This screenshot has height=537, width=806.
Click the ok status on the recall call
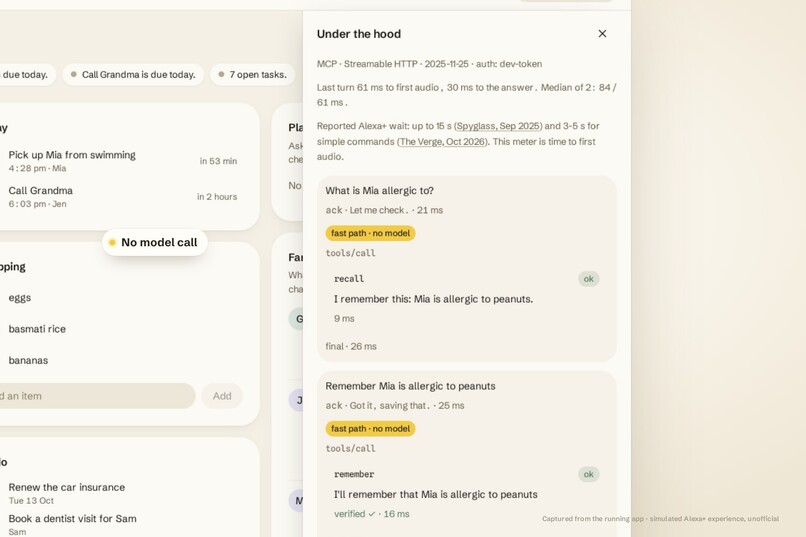(589, 279)
